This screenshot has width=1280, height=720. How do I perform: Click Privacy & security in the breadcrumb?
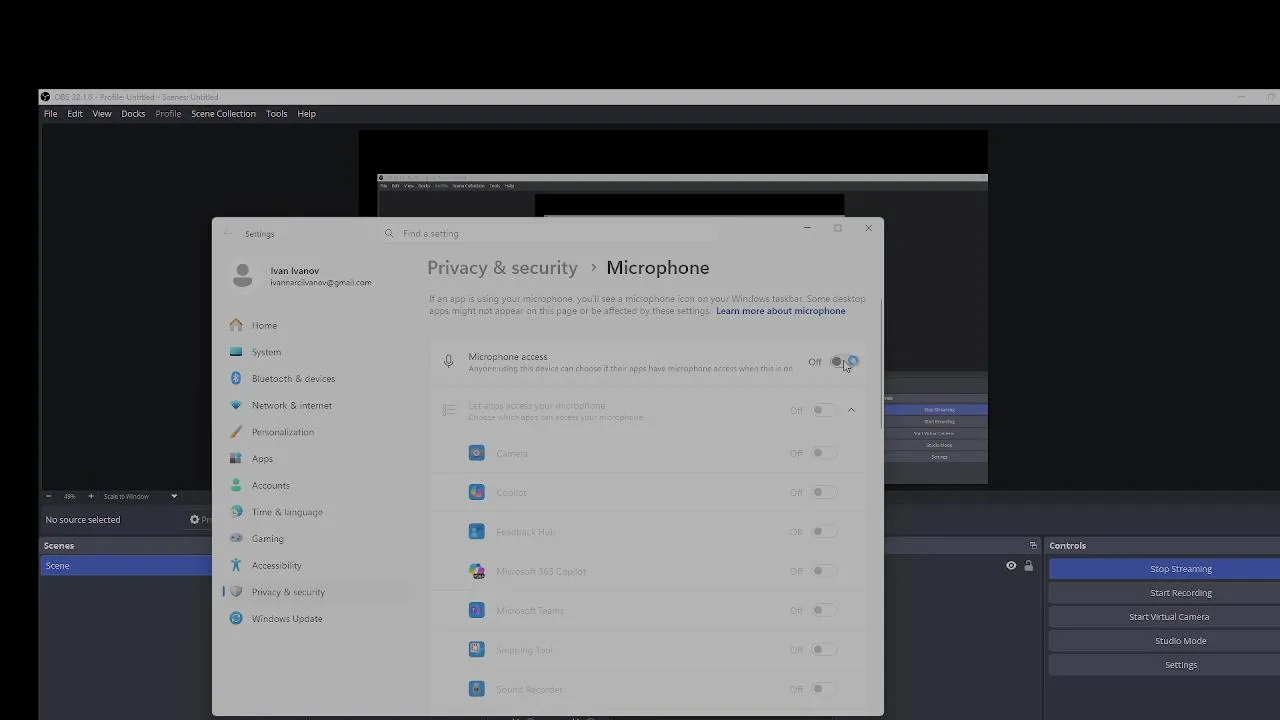tap(502, 268)
